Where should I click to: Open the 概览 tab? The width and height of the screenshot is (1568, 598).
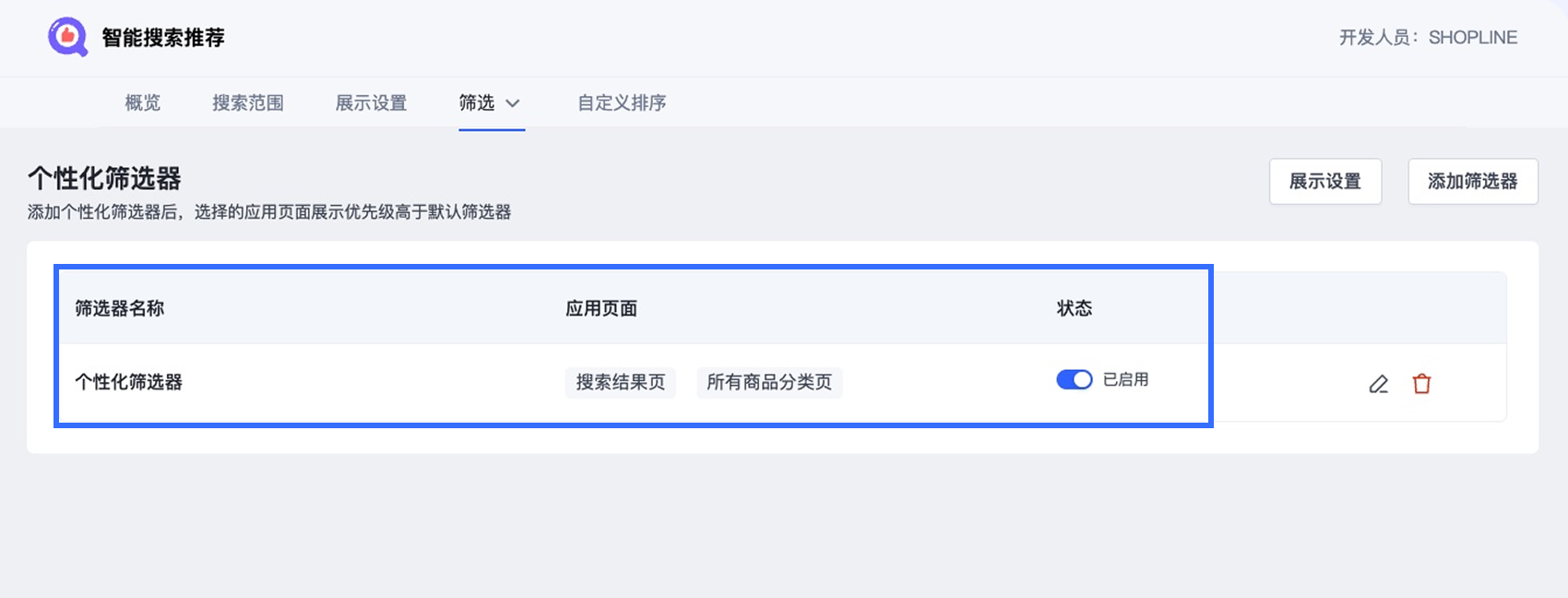point(143,103)
